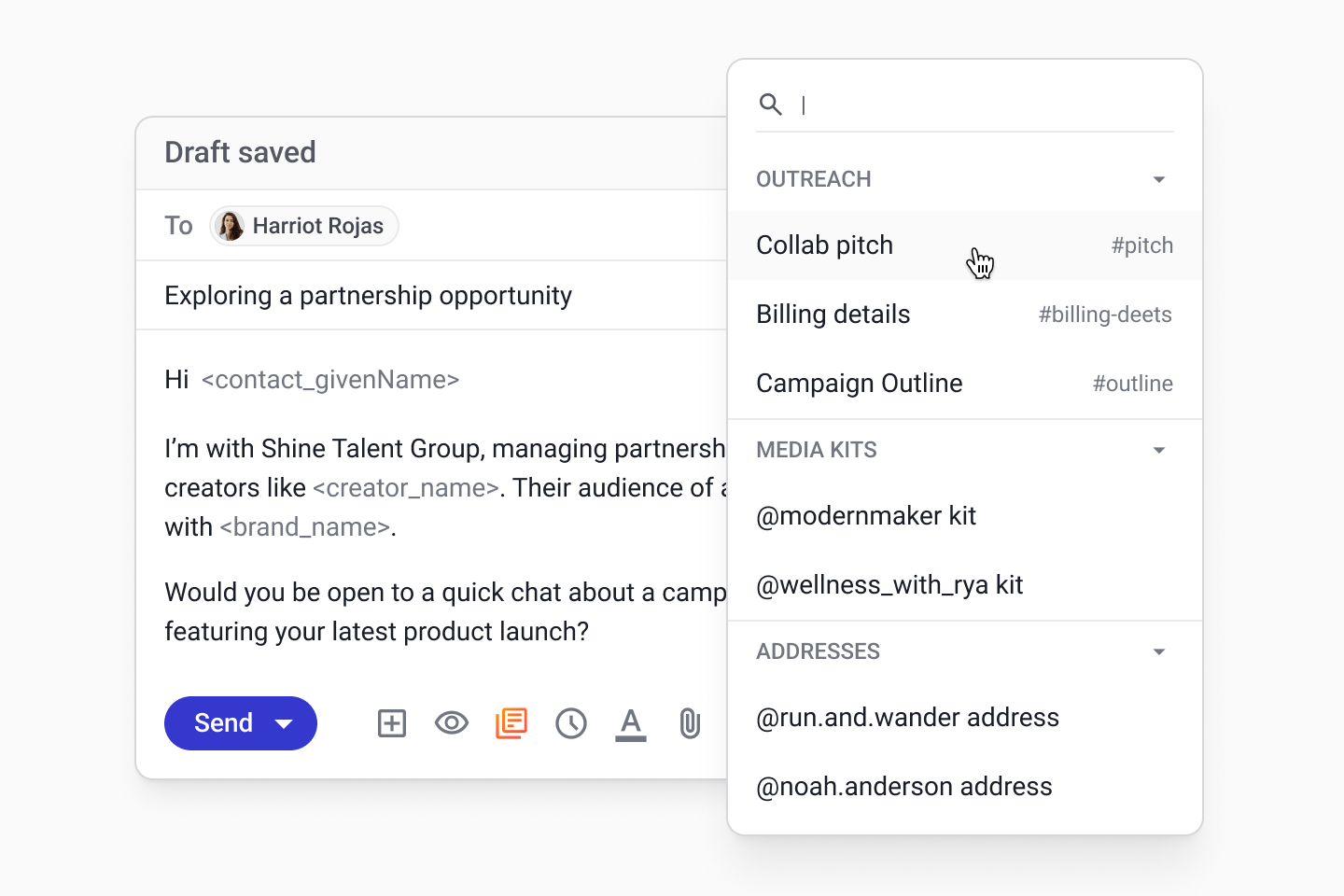The width and height of the screenshot is (1344, 896).
Task: Click the To label
Action: click(178, 226)
